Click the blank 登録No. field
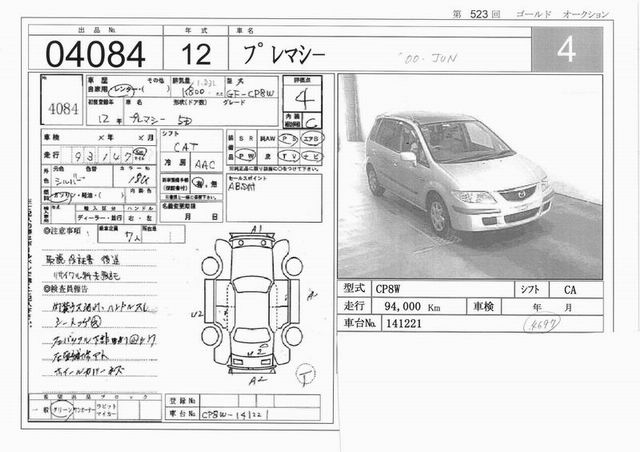The height and width of the screenshot is (452, 640). pos(260,401)
